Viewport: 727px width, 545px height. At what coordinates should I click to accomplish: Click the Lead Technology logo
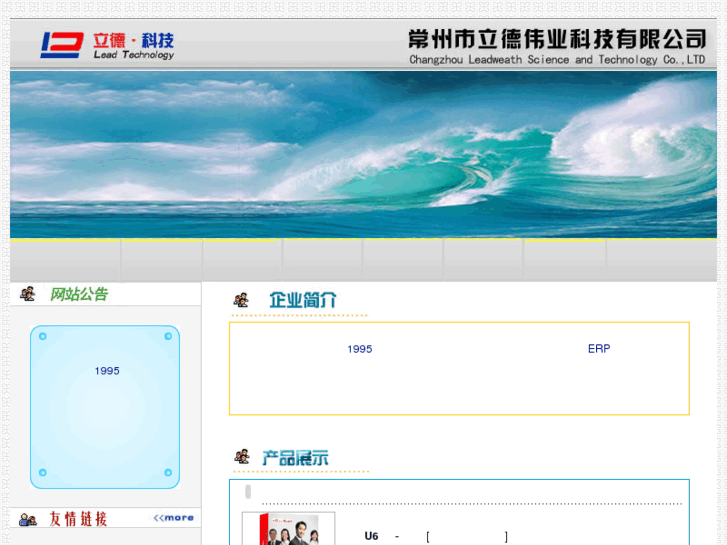point(107,45)
